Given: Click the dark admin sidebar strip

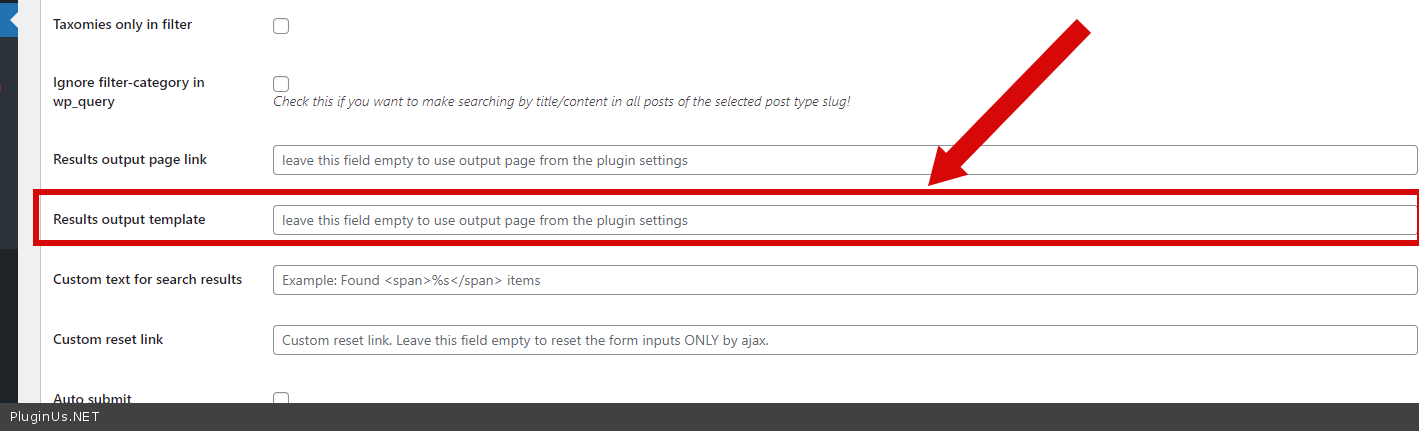Looking at the screenshot, I should (x=8, y=300).
